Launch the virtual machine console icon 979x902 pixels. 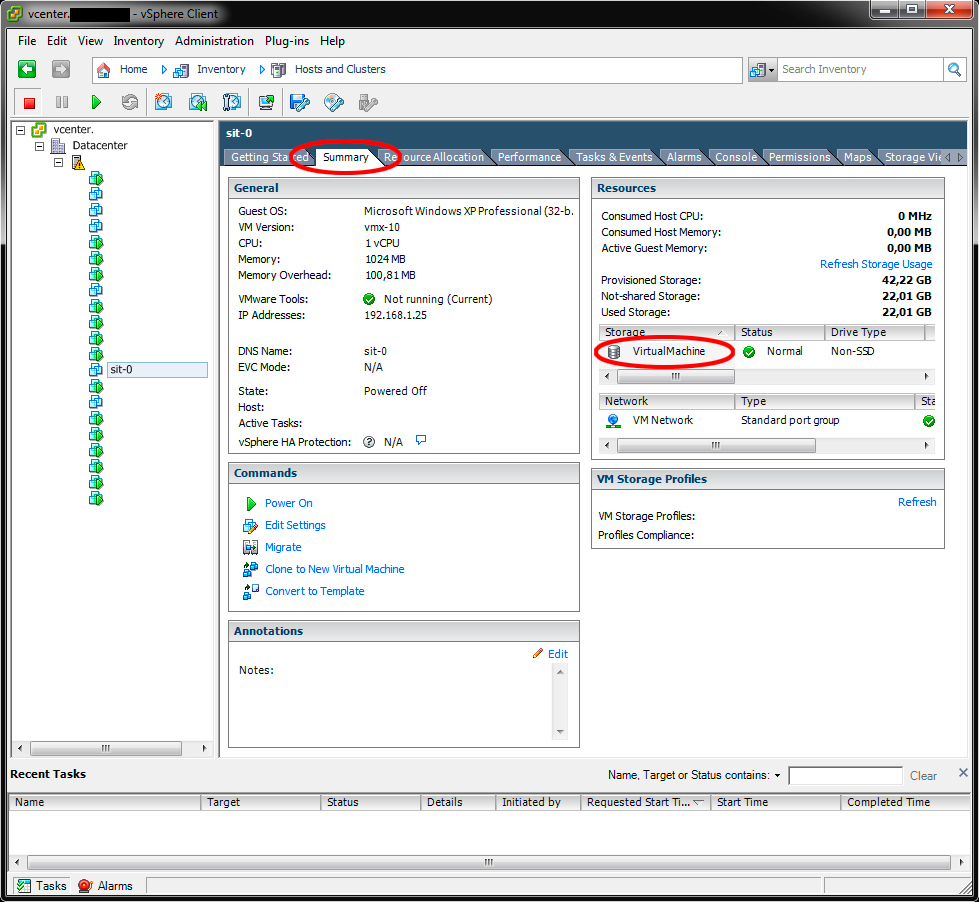(267, 102)
